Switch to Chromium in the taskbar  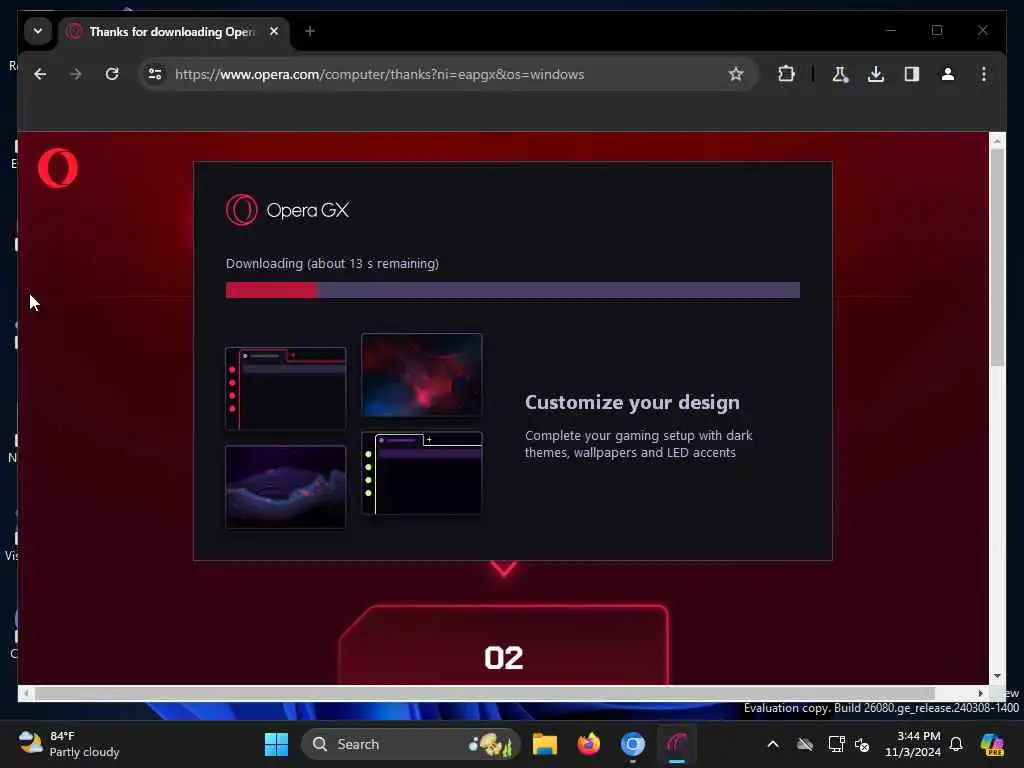coord(632,744)
